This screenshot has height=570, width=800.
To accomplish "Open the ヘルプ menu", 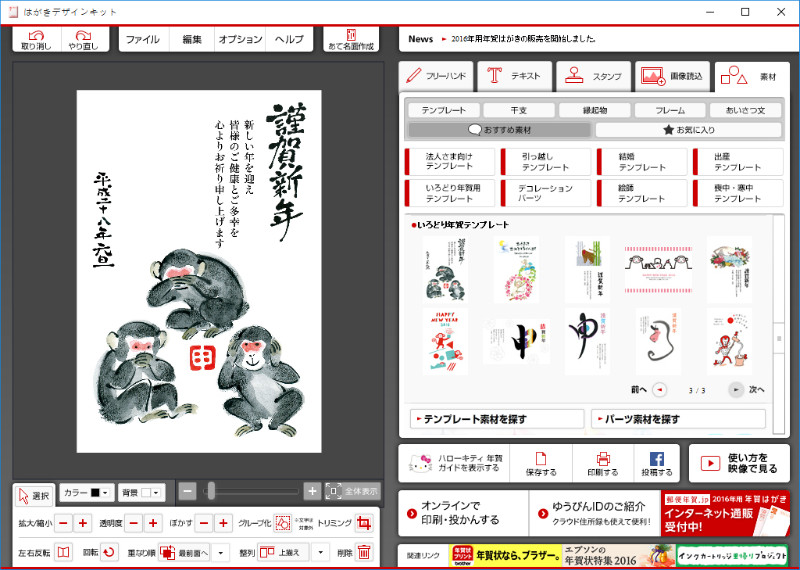I will (x=289, y=39).
